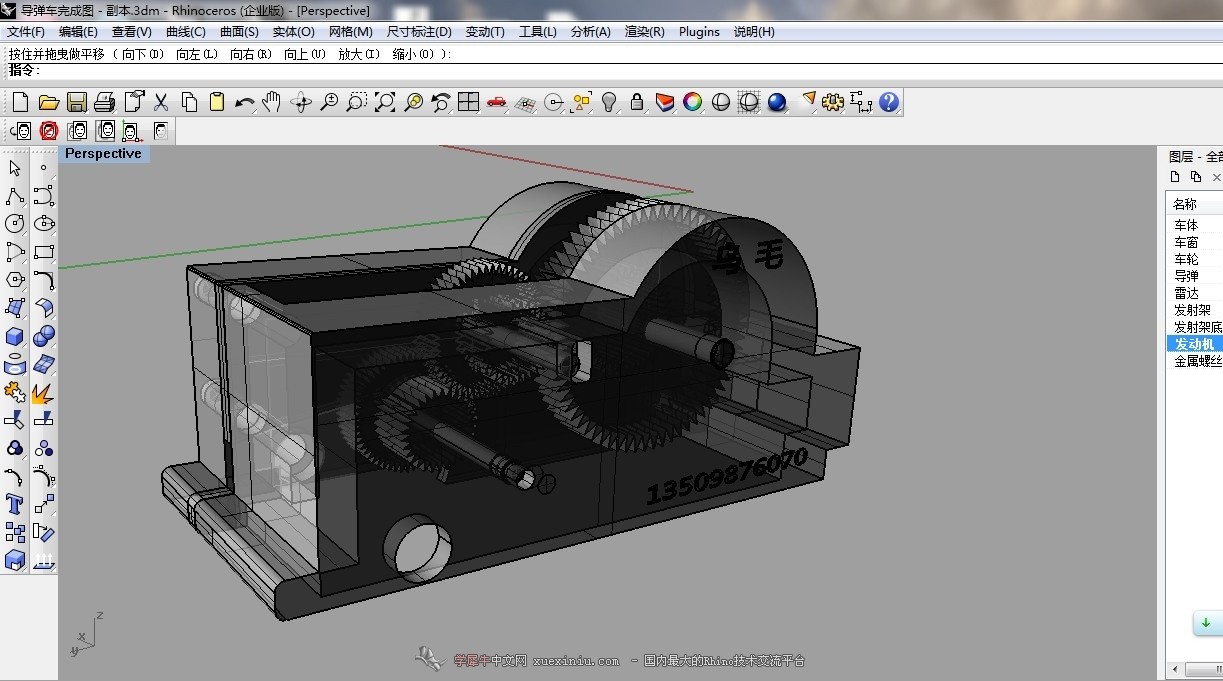The height and width of the screenshot is (681, 1223).
Task: Select the Circle tool in sidebar
Action: tap(15, 224)
